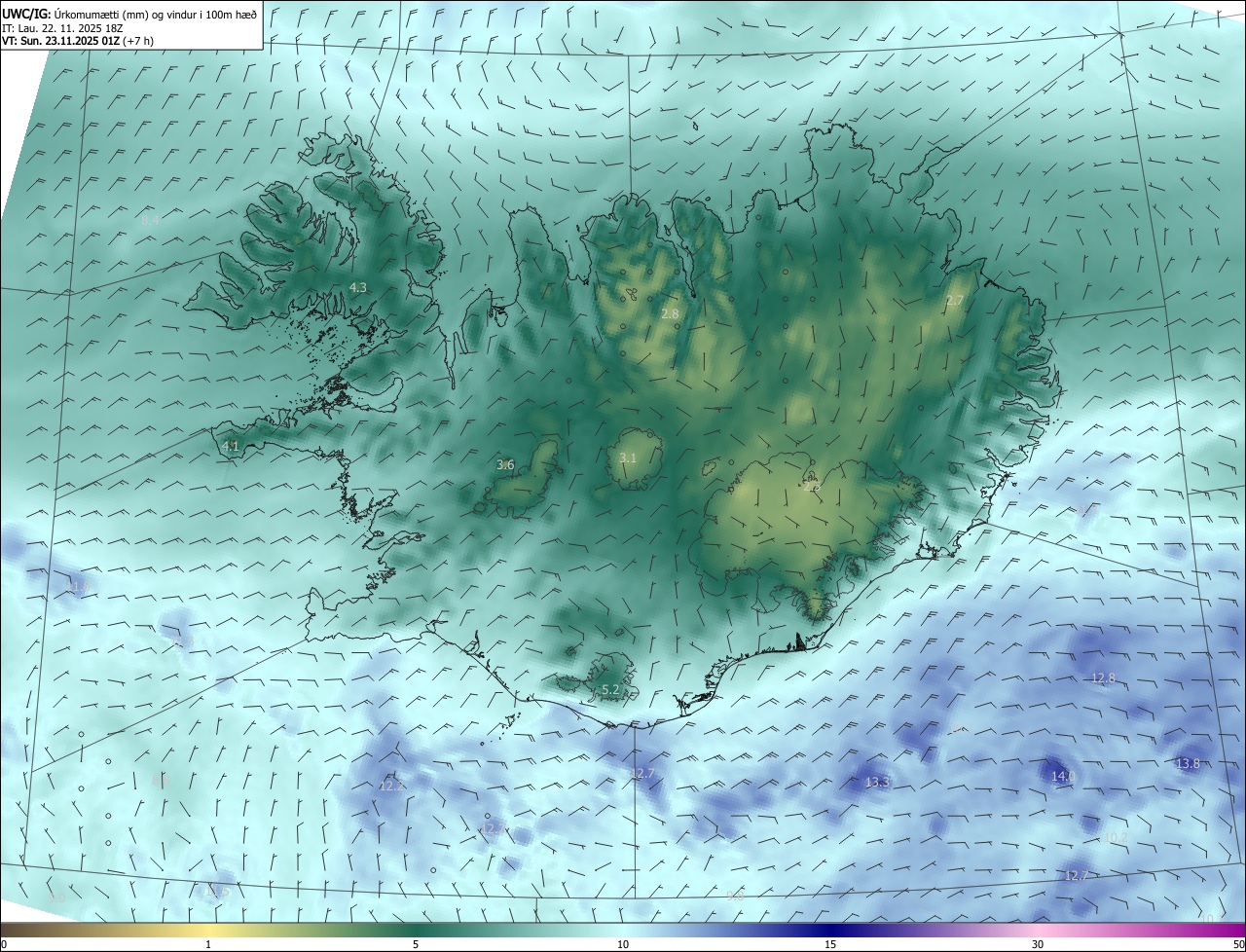Image resolution: width=1246 pixels, height=952 pixels.
Task: Click tick label 50 on the color scale
Action: pyautogui.click(x=1238, y=944)
